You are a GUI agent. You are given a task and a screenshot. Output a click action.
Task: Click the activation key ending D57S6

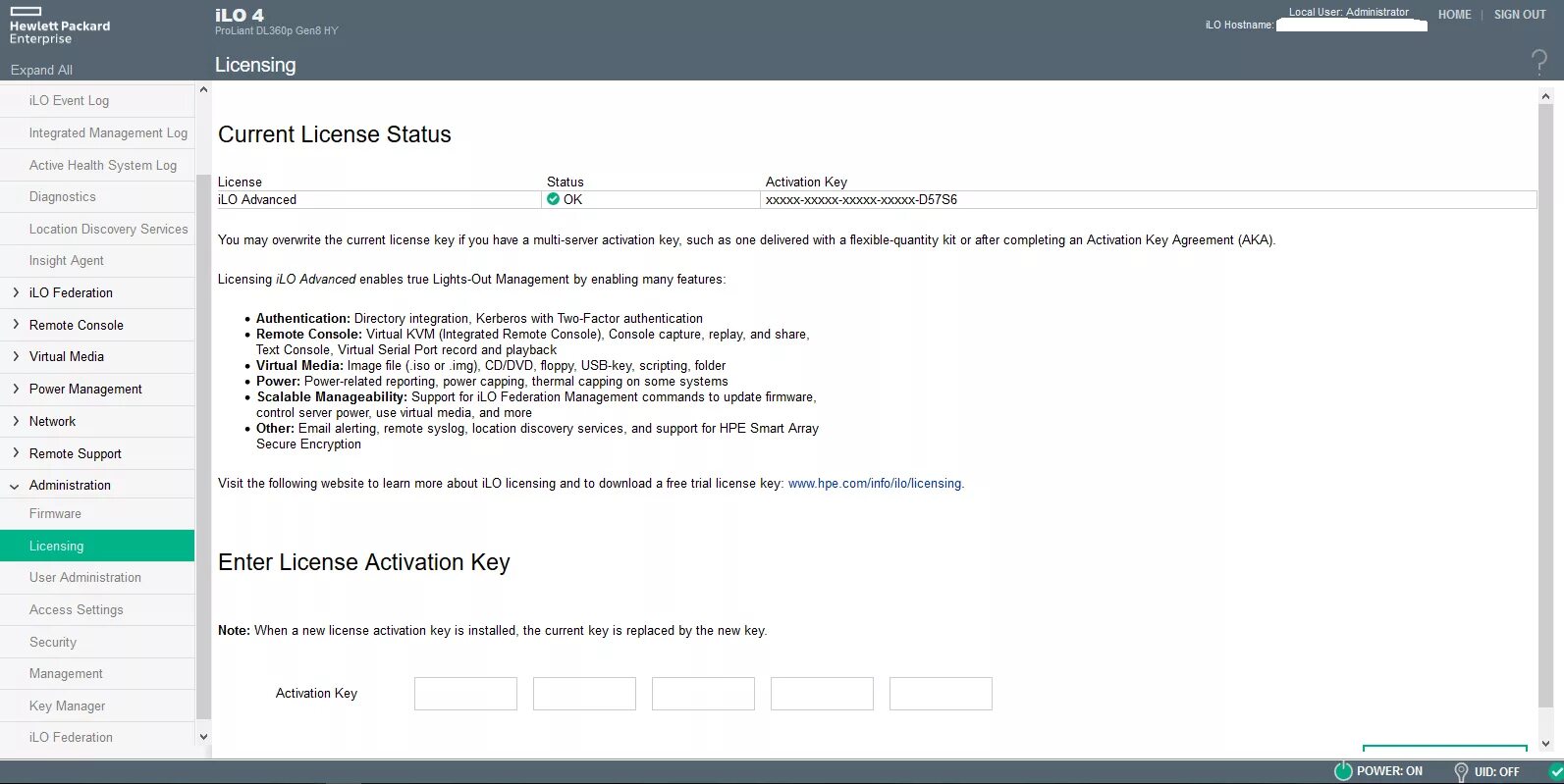pyautogui.click(x=861, y=199)
